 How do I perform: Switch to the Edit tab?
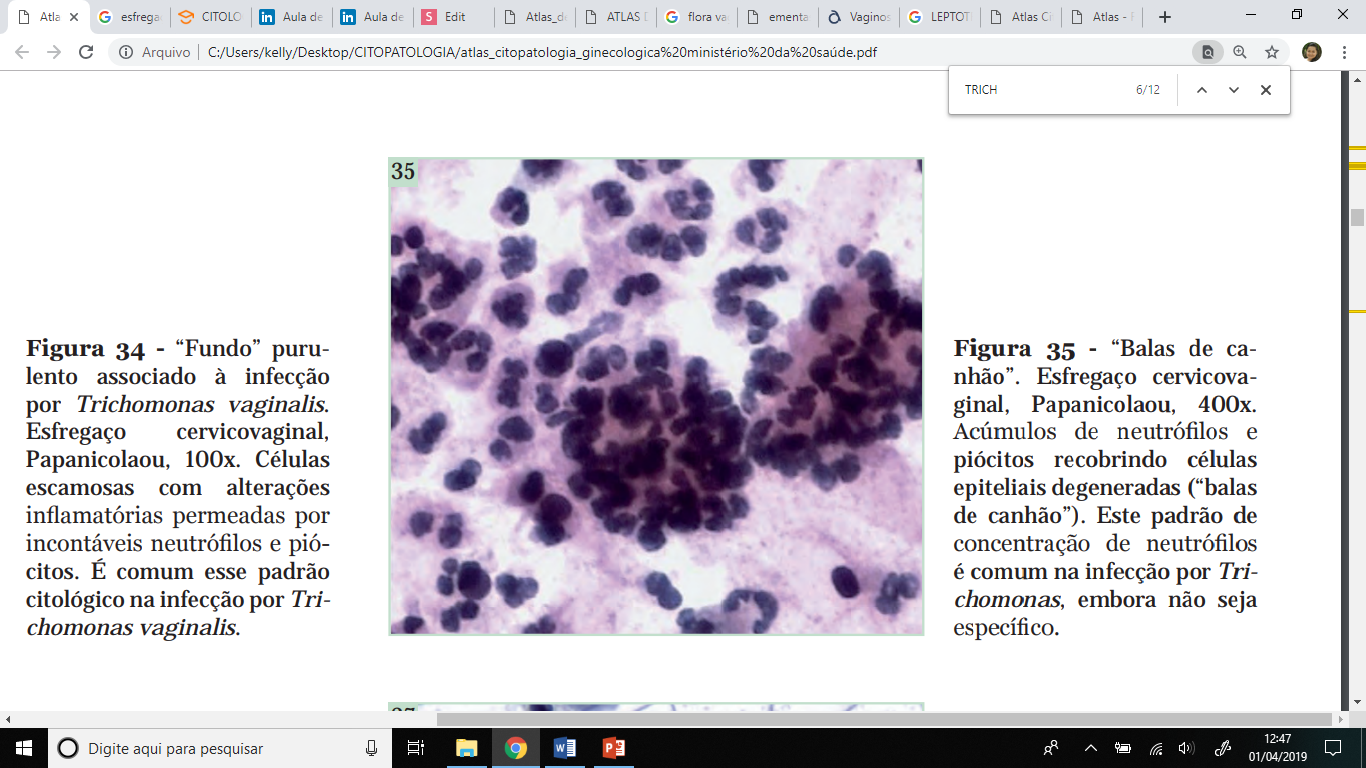coord(453,17)
